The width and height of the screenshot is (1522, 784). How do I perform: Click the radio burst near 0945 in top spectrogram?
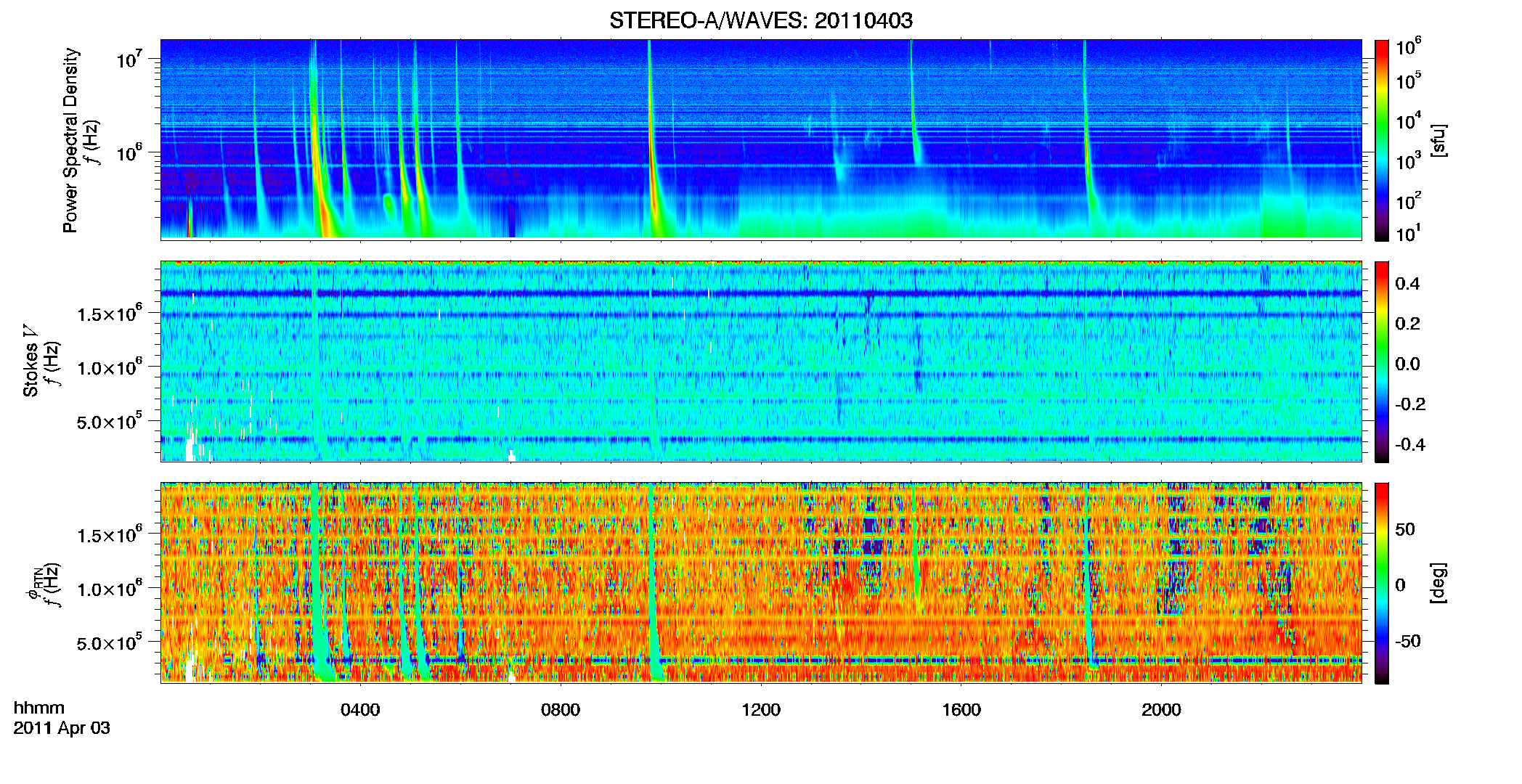[x=654, y=160]
